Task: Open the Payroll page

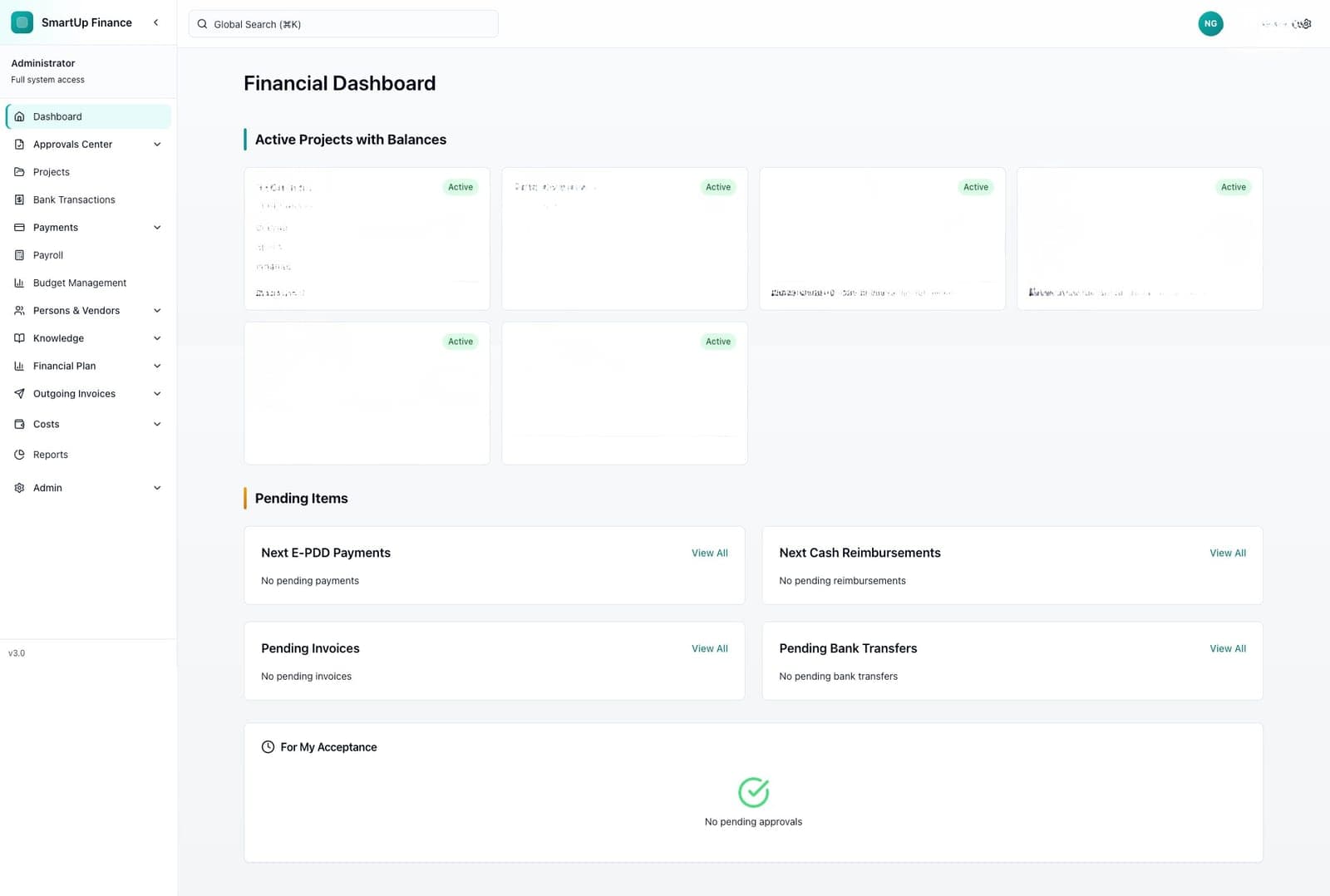Action: pyautogui.click(x=88, y=255)
